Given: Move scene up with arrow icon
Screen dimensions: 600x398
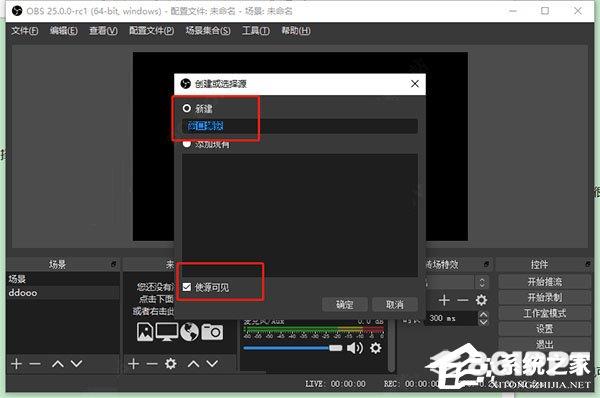Looking at the screenshot, I should 58,364.
